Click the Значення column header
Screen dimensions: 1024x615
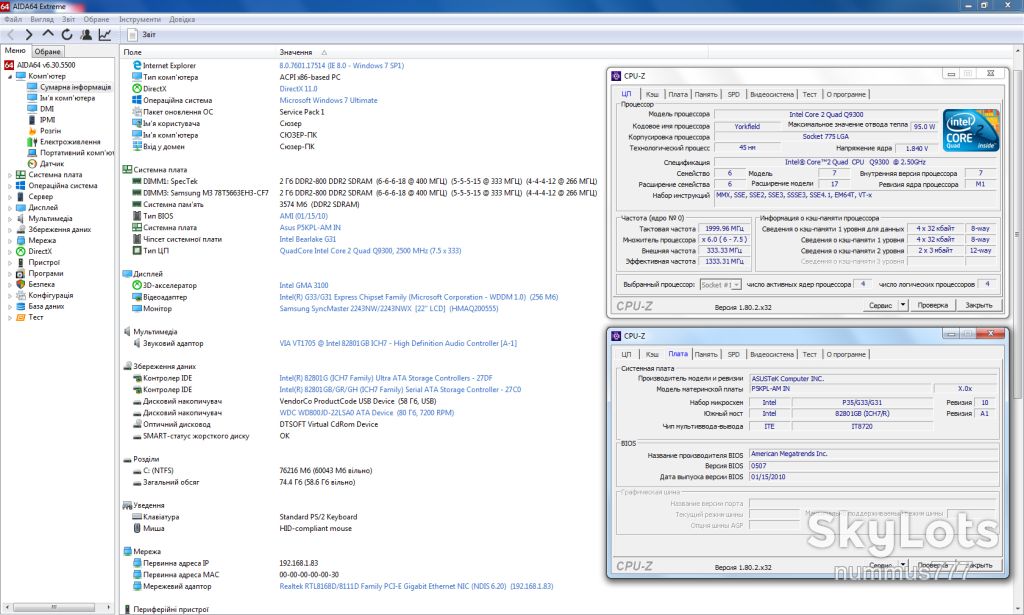click(x=296, y=52)
